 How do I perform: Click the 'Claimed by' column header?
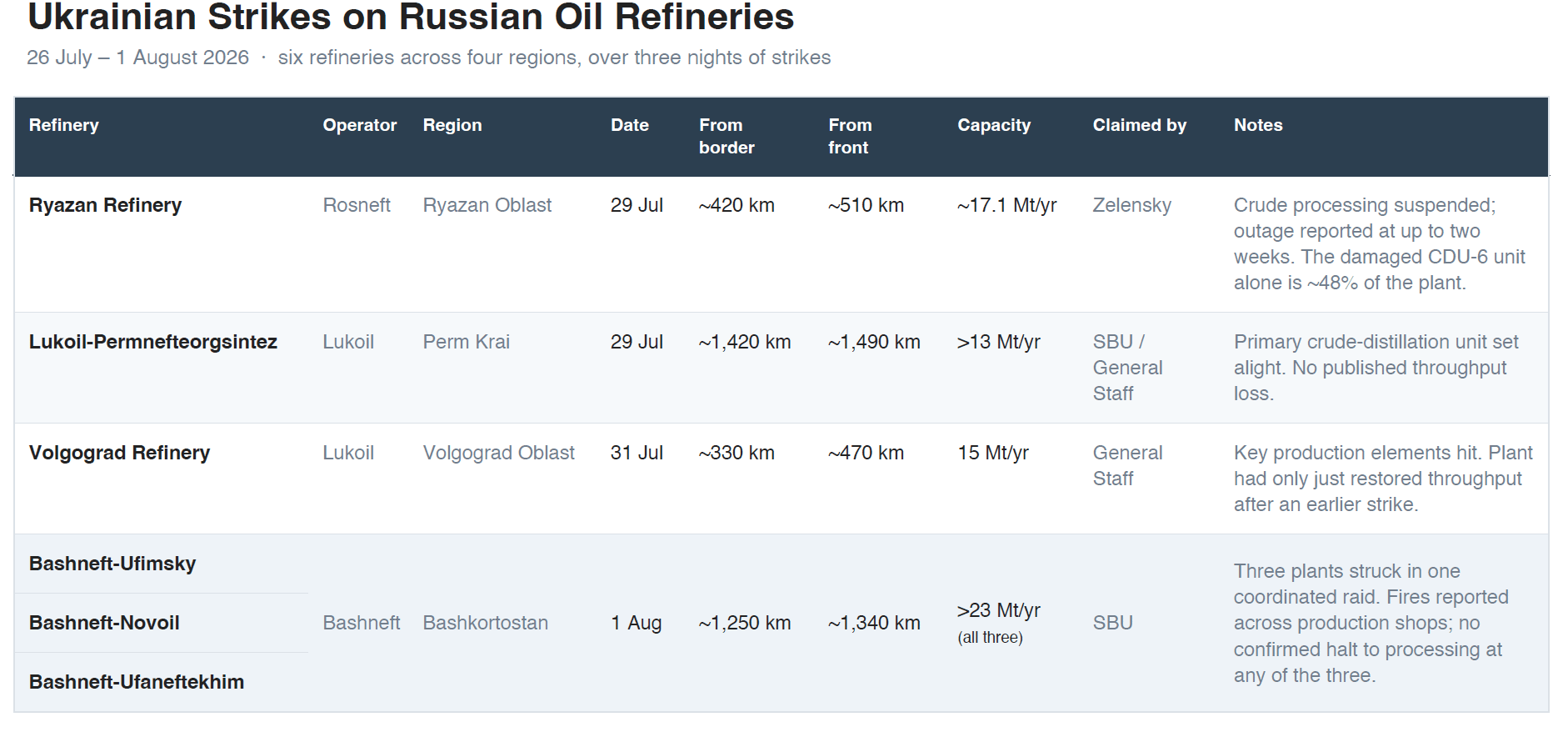[x=1140, y=125]
